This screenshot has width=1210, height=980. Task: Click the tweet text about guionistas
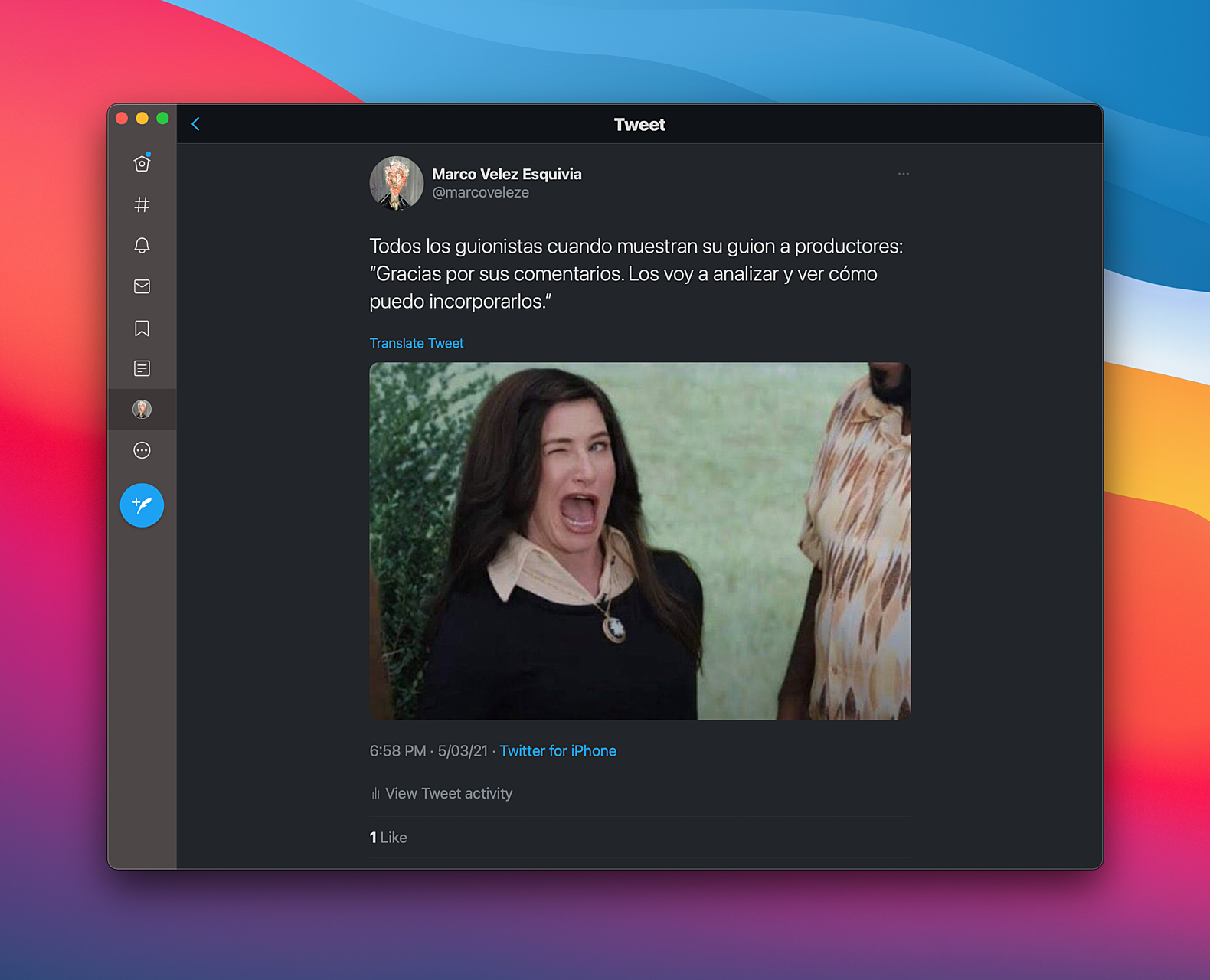pyautogui.click(x=636, y=273)
